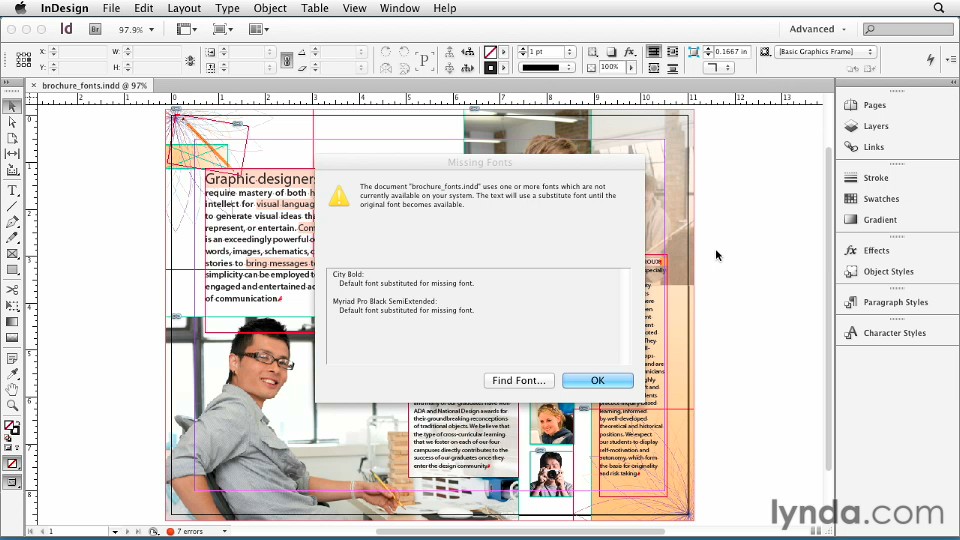The image size is (960, 540).
Task: Toggle the reference point locator grid
Action: [x=24, y=59]
